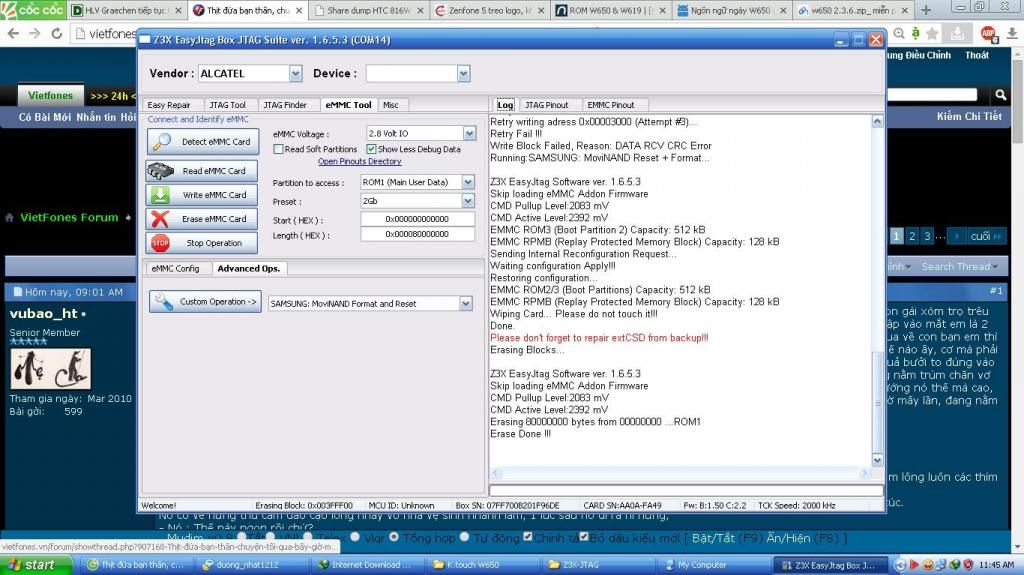The image size is (1024, 575).
Task: Expand the Search Thread dropdown
Action: 959,267
